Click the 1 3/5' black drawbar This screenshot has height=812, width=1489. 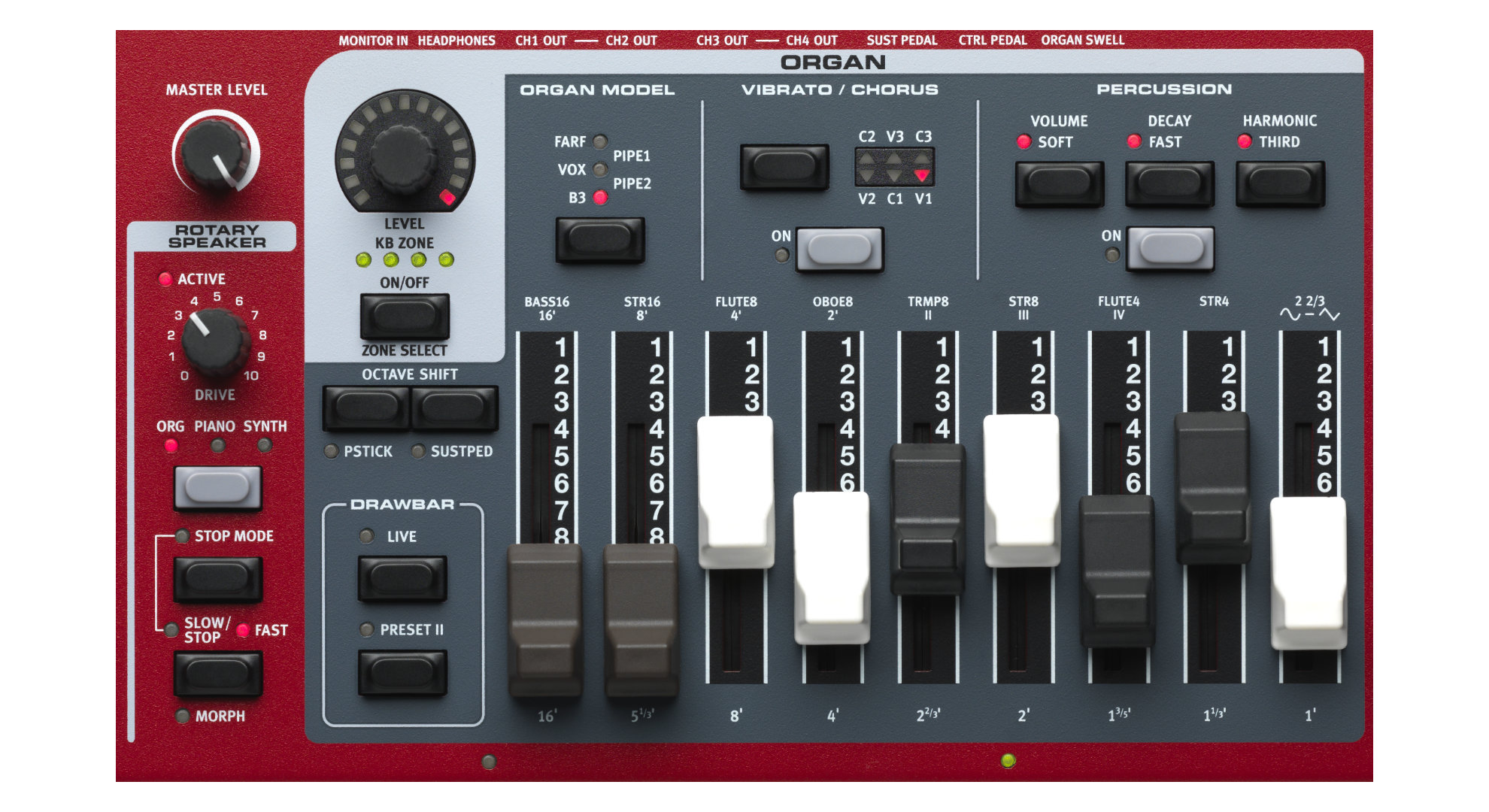tap(1118, 571)
